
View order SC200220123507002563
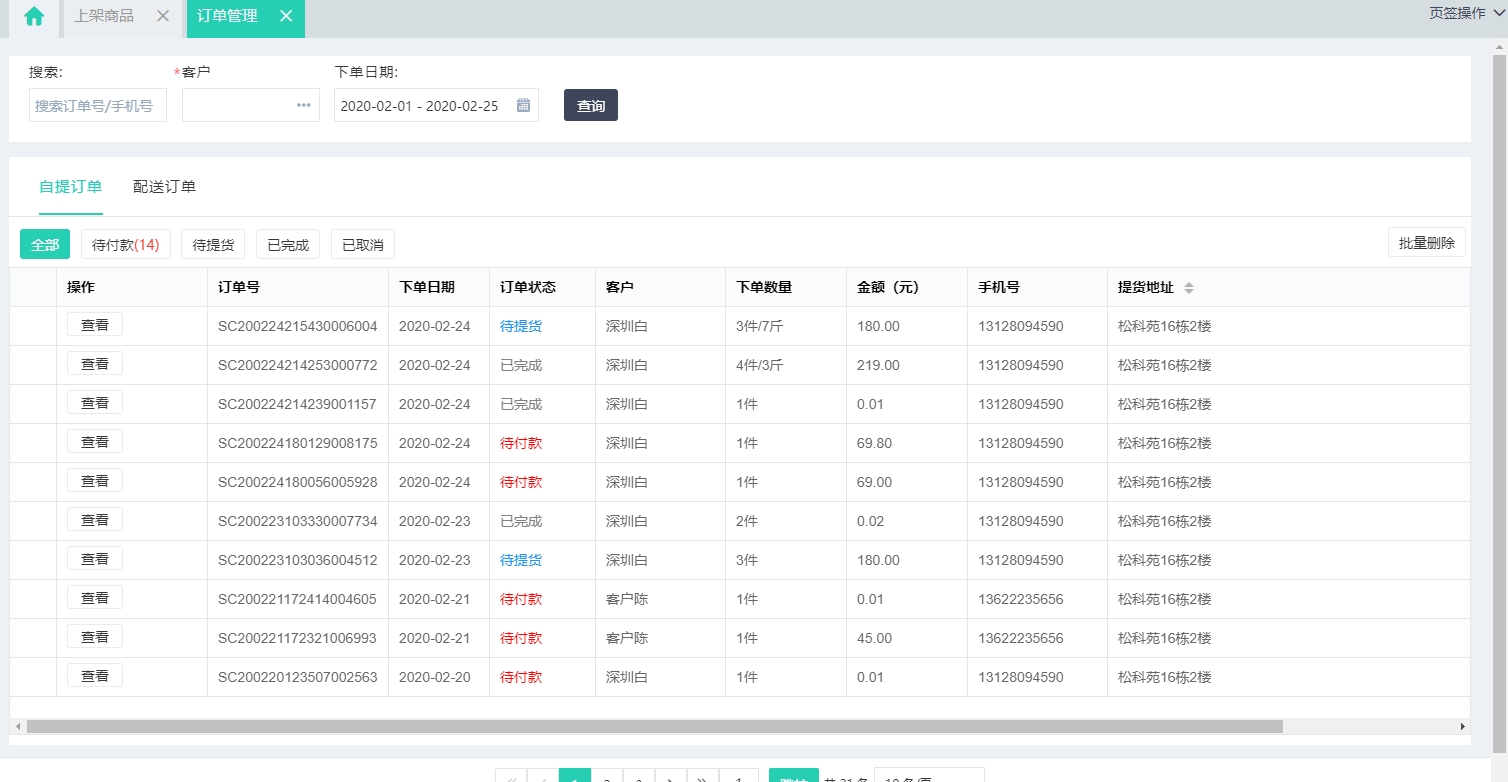click(x=95, y=675)
